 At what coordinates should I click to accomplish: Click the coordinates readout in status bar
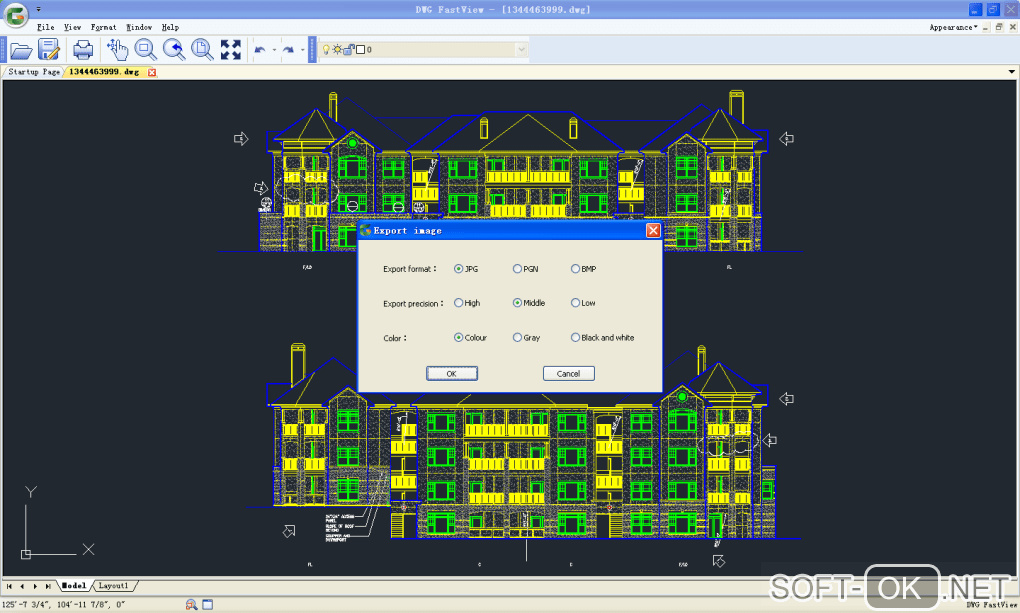click(64, 605)
